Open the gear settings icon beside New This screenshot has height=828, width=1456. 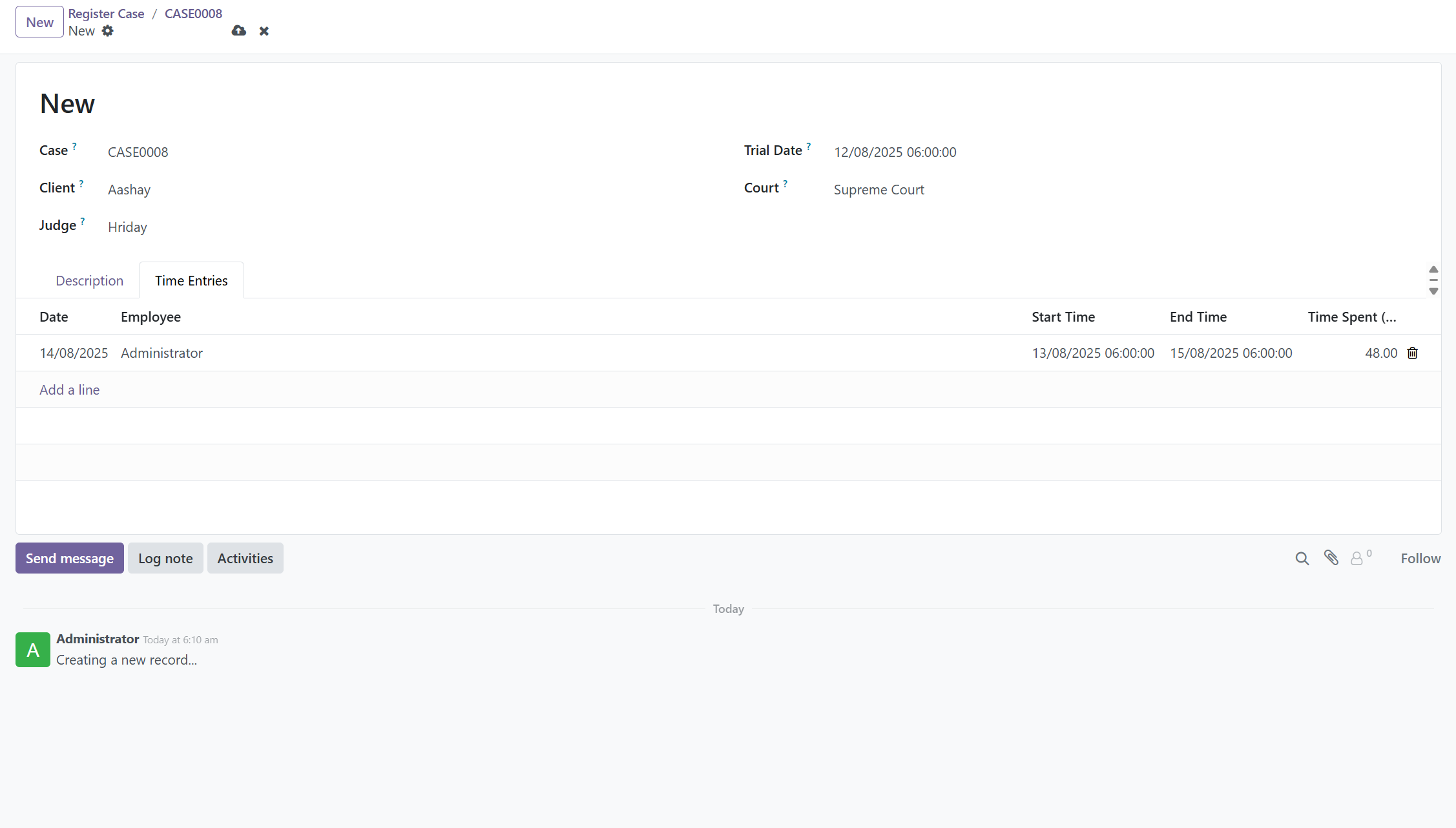[x=108, y=31]
